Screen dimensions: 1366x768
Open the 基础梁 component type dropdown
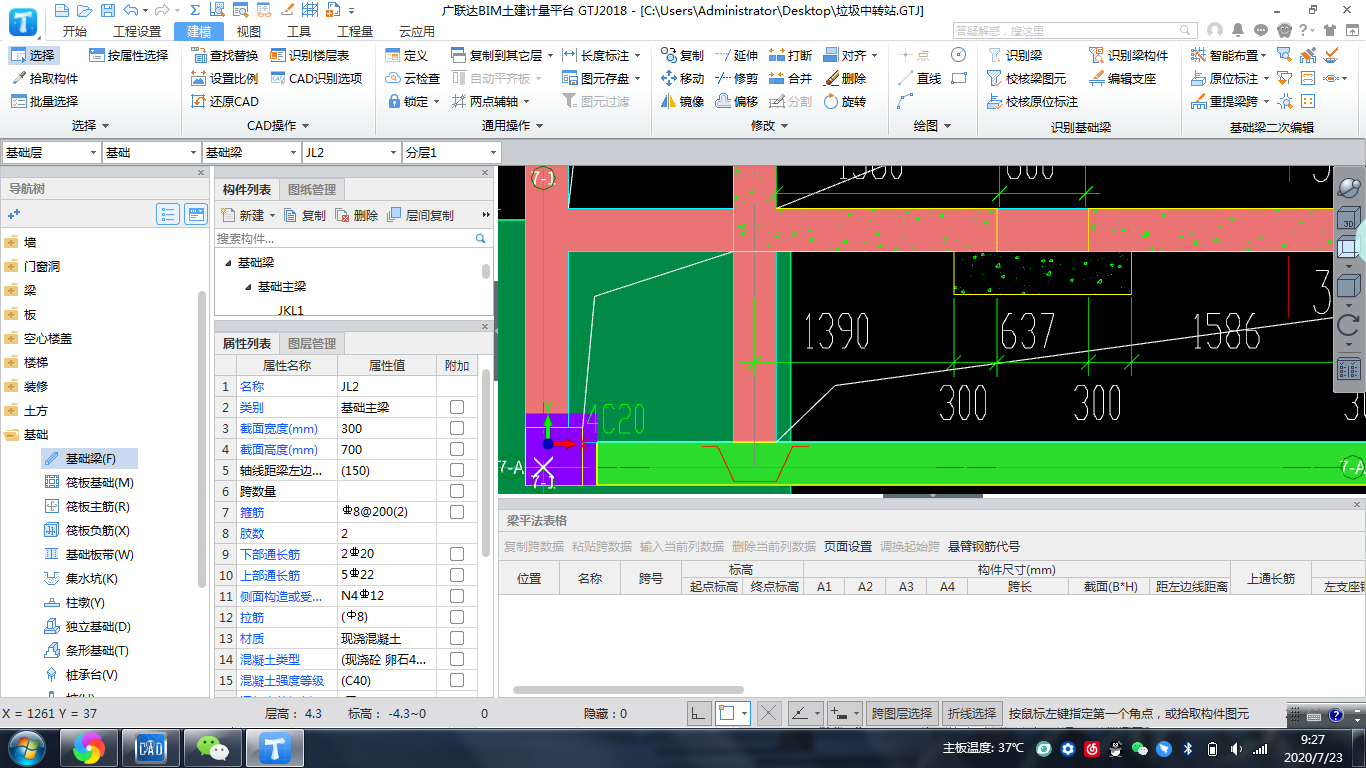coord(251,152)
